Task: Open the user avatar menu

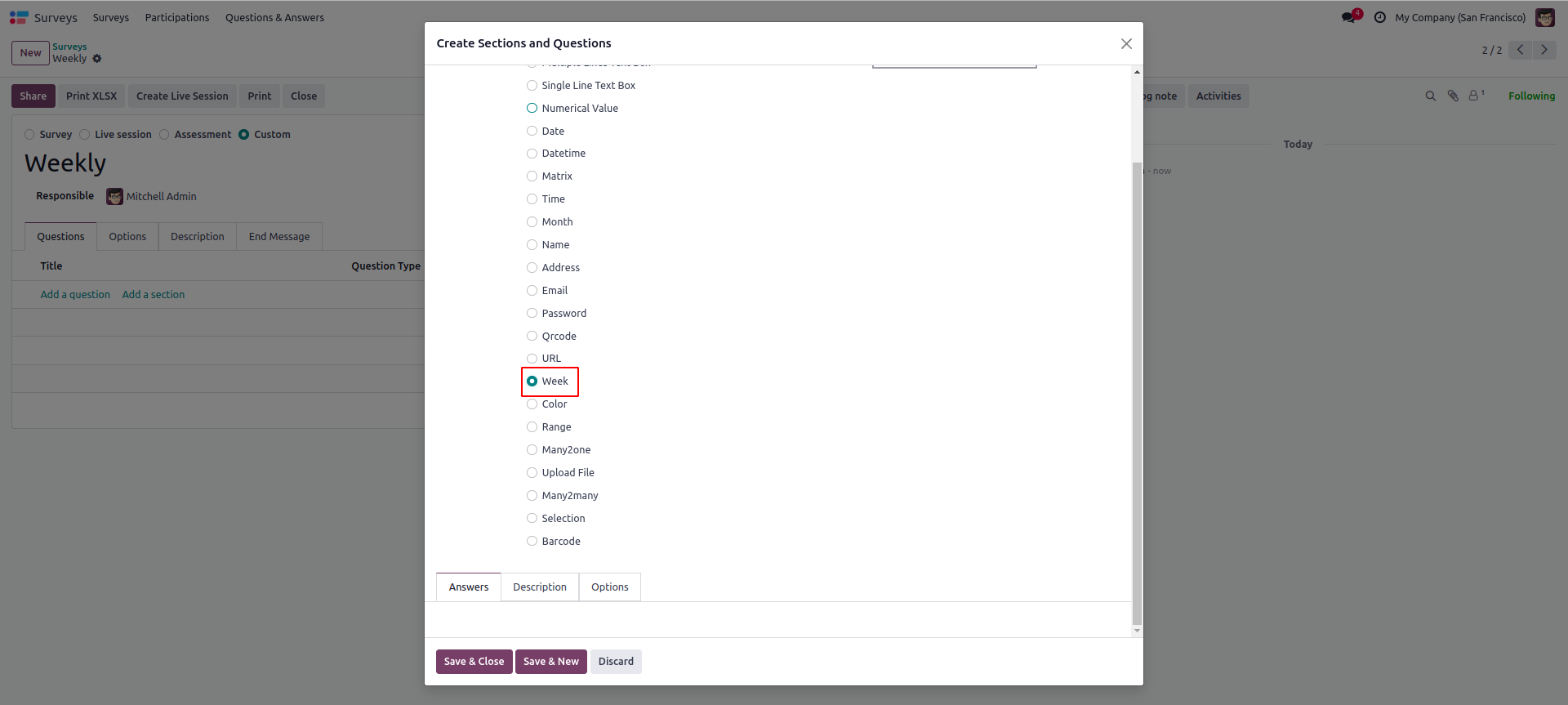Action: [x=1545, y=17]
